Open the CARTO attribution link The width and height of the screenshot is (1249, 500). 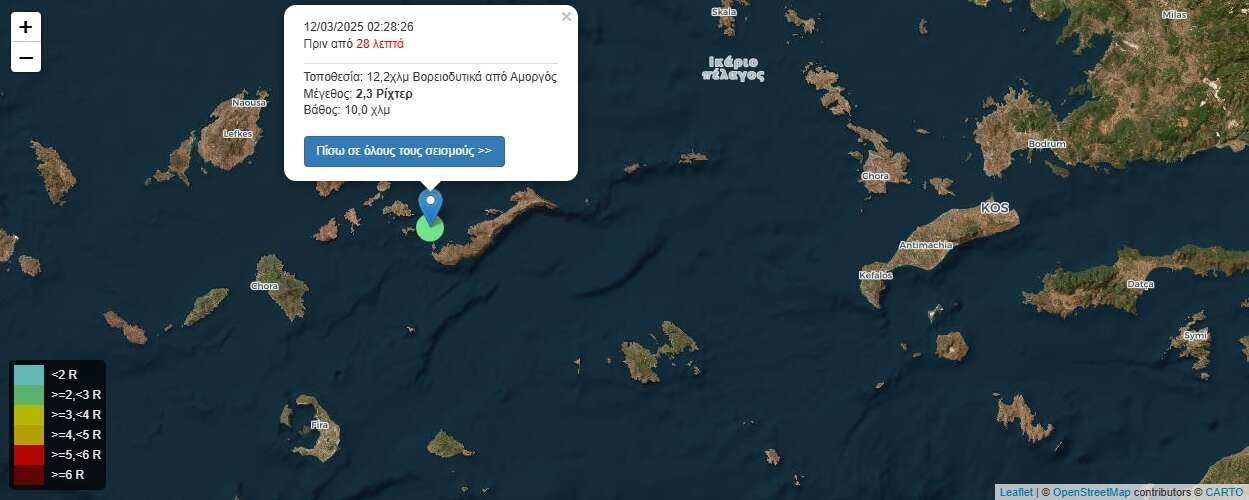click(1224, 492)
